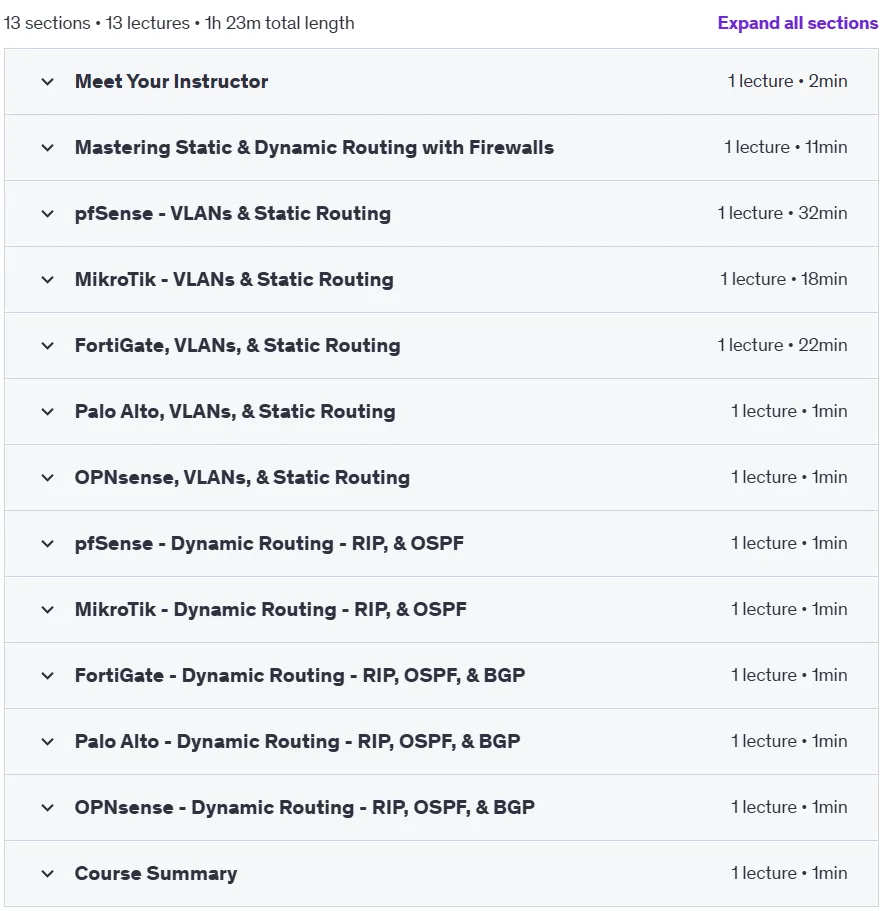This screenshot has height=911, width=882.
Task: Click '1 lecture • 1min' in Palo Alto, VLANs row
Action: [x=789, y=411]
